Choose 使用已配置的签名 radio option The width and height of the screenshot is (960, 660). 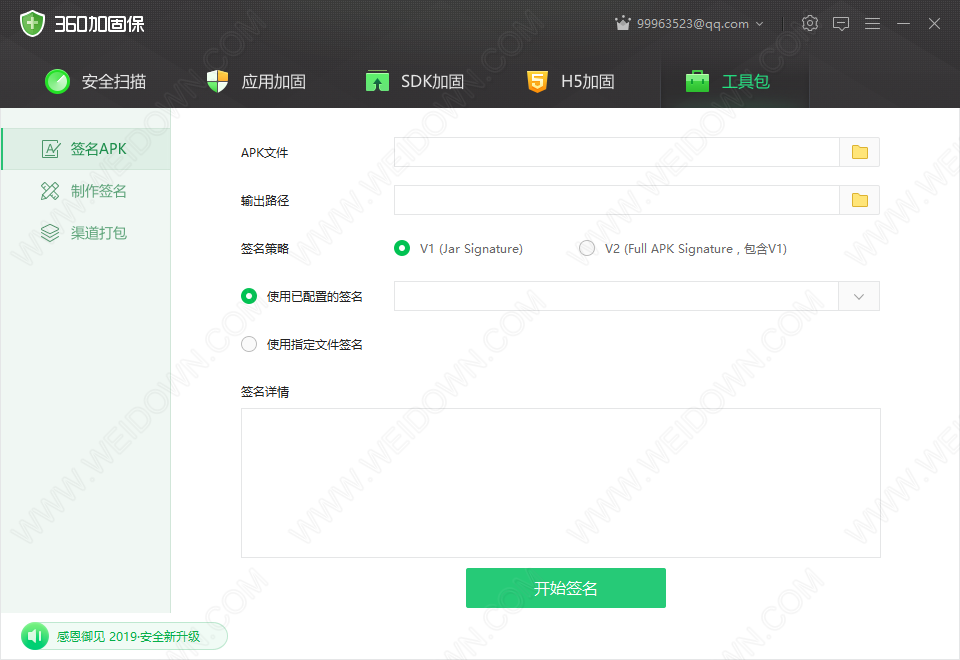point(249,296)
